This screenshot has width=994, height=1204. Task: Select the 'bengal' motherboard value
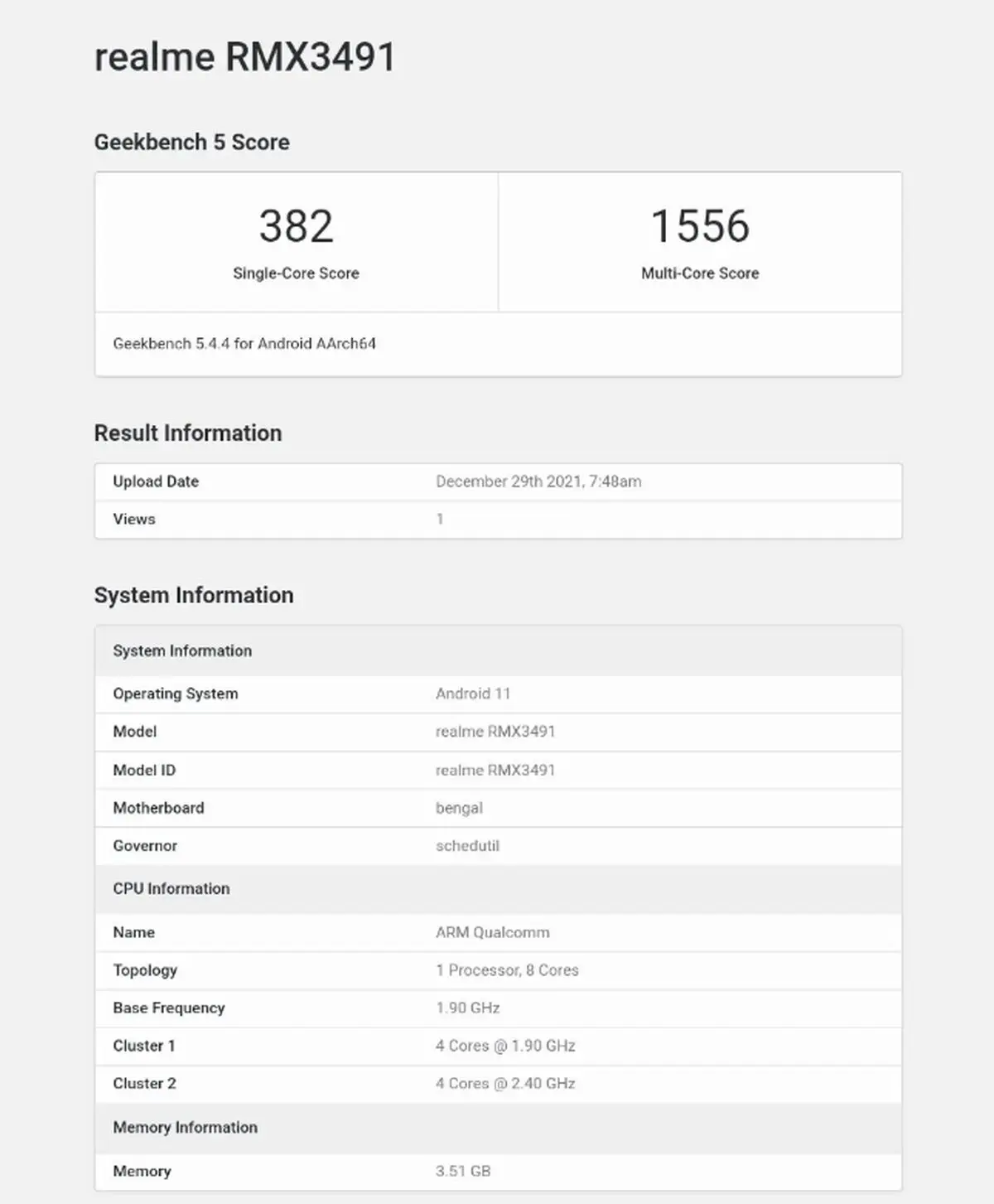coord(459,808)
